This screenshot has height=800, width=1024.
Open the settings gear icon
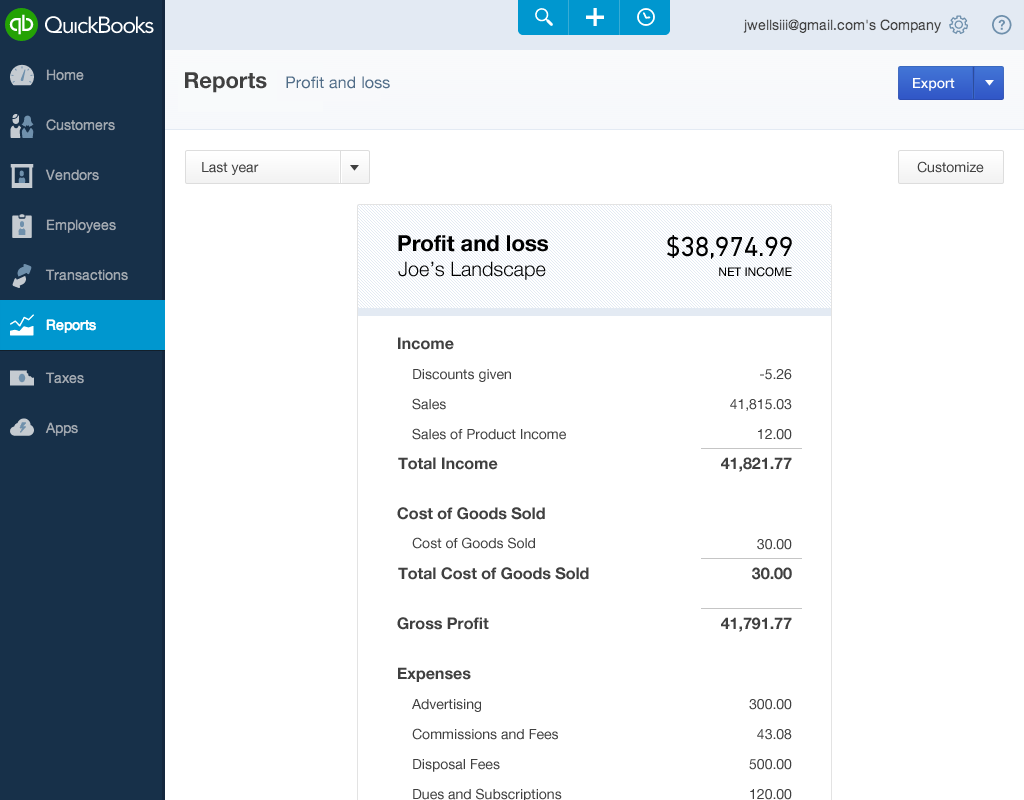pyautogui.click(x=959, y=25)
